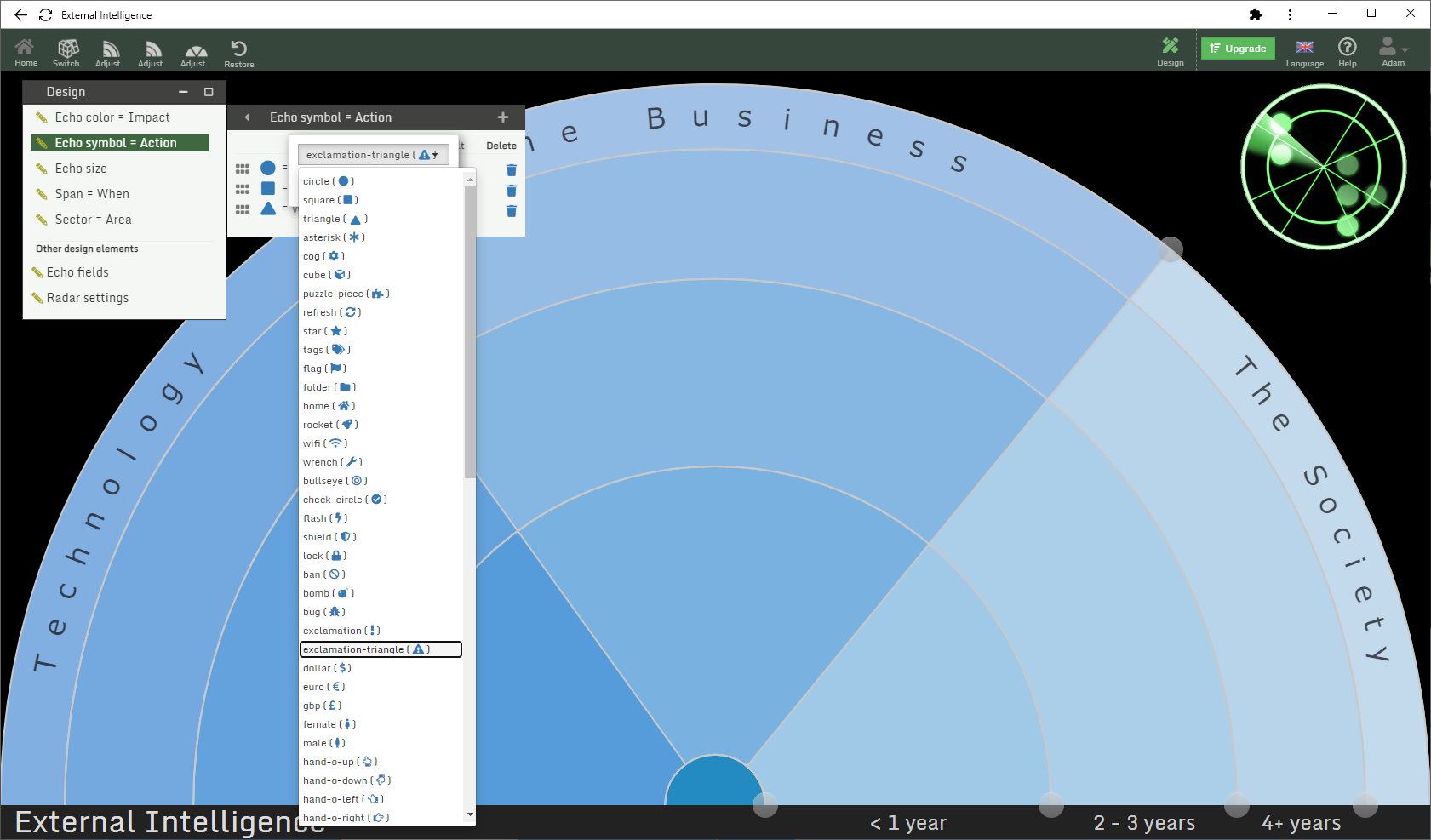Reload the External Intelligence page

coord(46,14)
